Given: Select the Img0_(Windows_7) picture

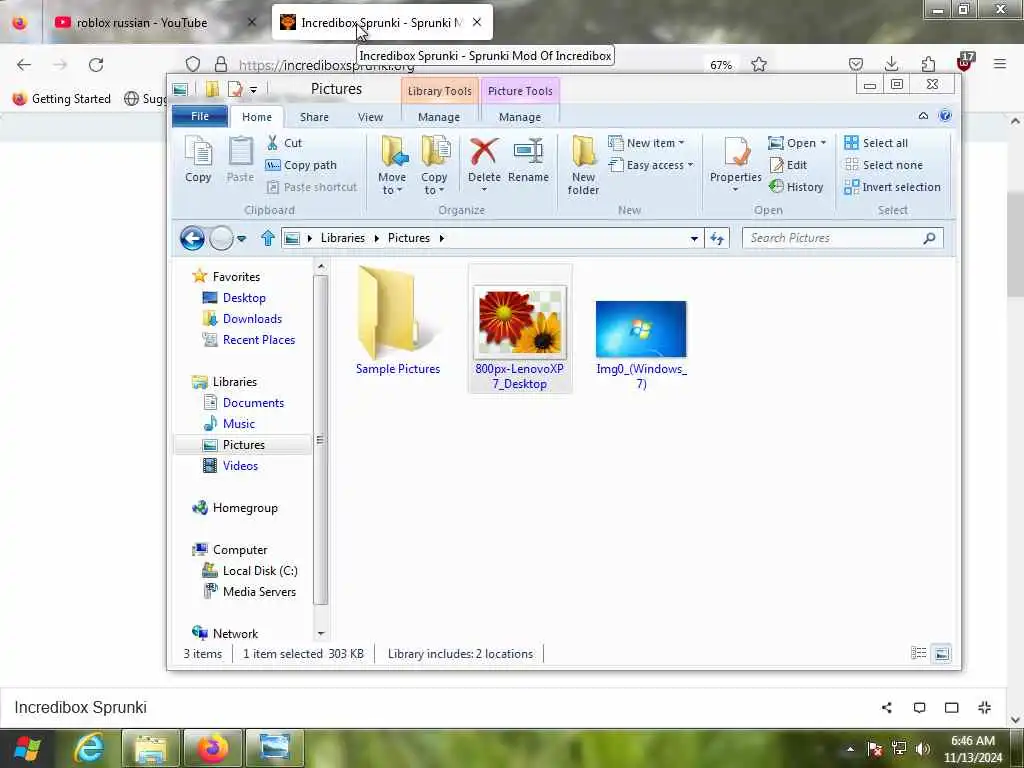Looking at the screenshot, I should [x=641, y=345].
